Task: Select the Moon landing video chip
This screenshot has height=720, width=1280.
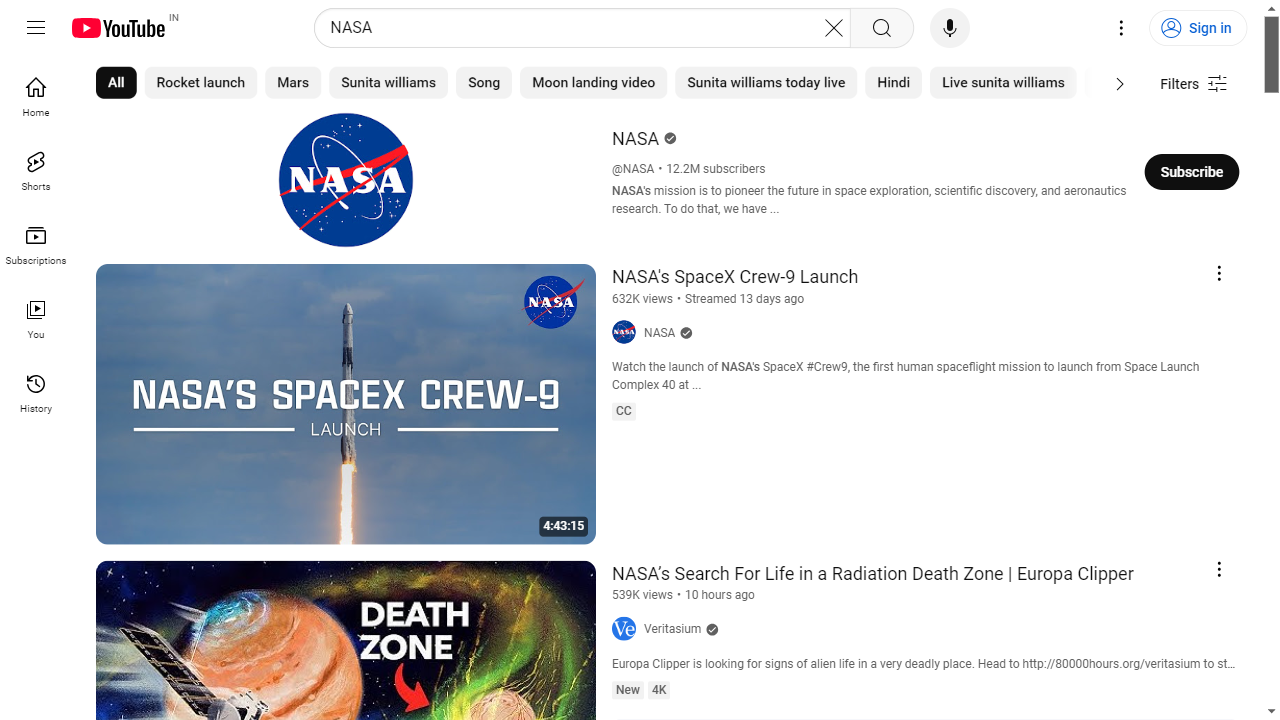Action: [x=593, y=83]
